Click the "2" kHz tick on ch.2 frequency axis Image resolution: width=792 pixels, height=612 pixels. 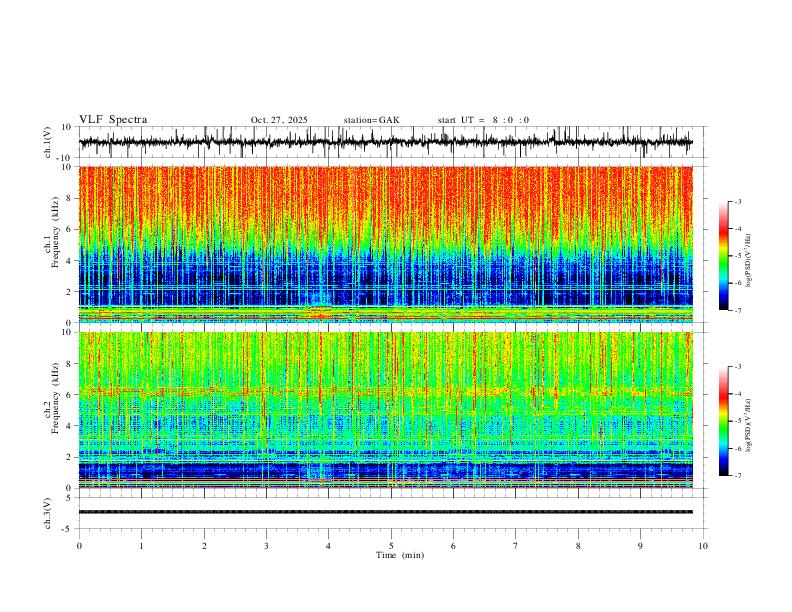coord(70,457)
